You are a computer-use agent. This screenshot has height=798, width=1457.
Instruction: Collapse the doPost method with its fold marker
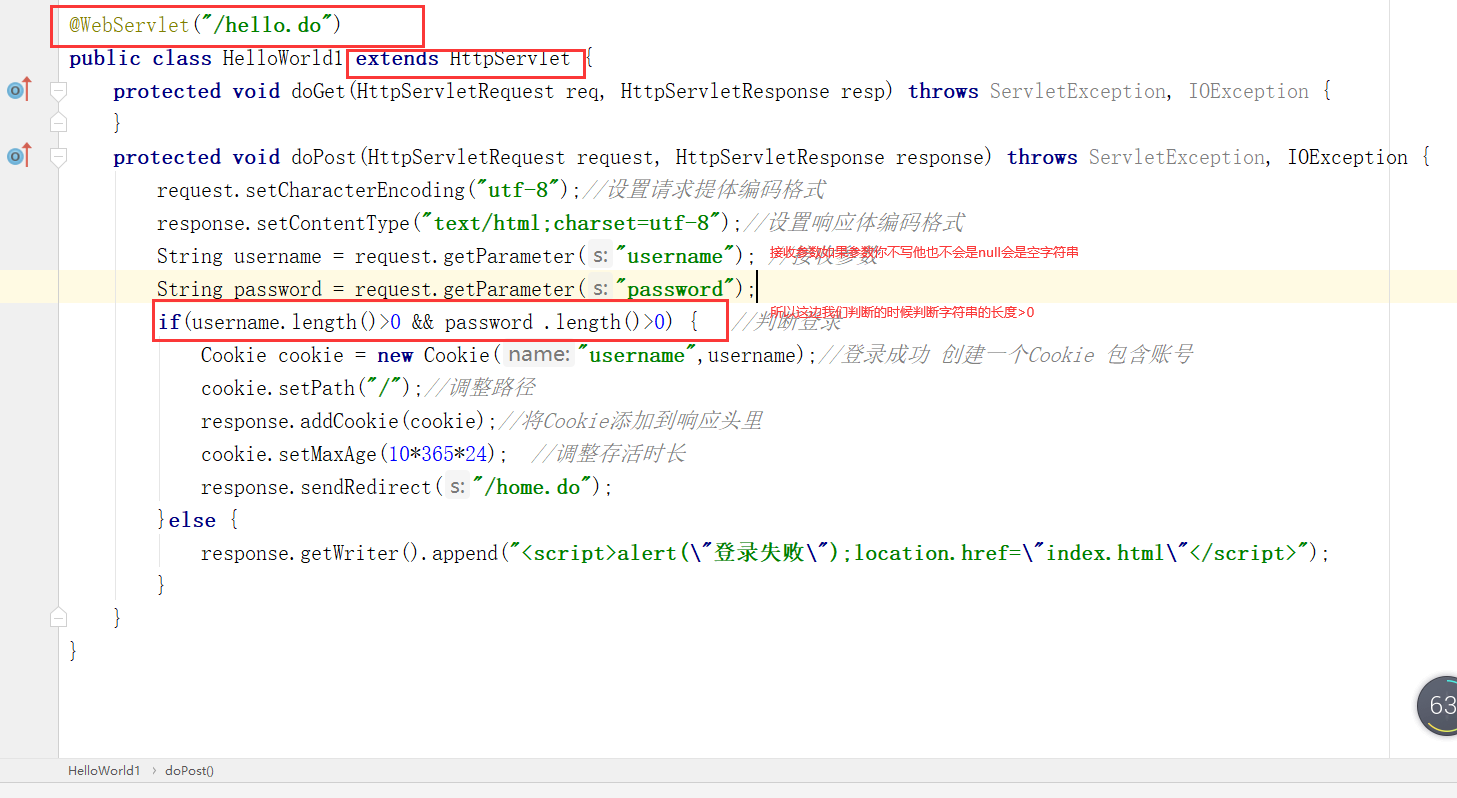pyautogui.click(x=57, y=156)
